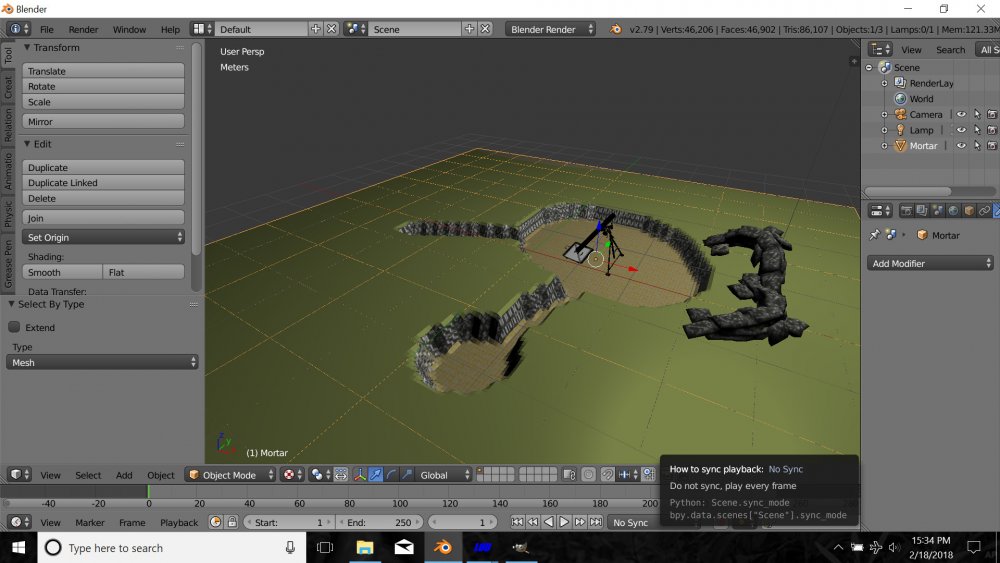The width and height of the screenshot is (1000, 563).
Task: Open the snap element type icon
Action: (628, 474)
